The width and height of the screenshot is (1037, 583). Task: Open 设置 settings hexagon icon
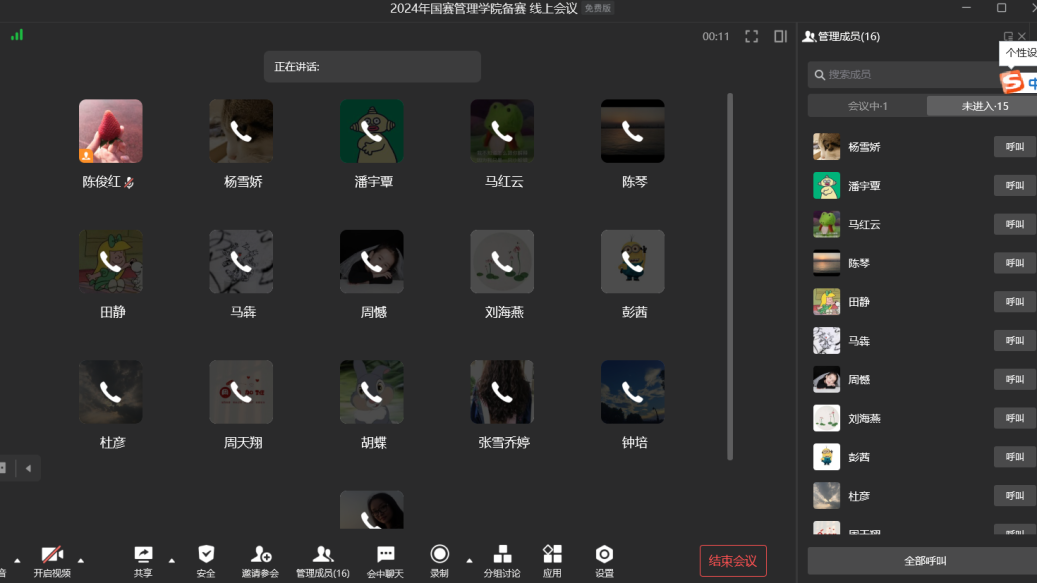[x=604, y=555]
